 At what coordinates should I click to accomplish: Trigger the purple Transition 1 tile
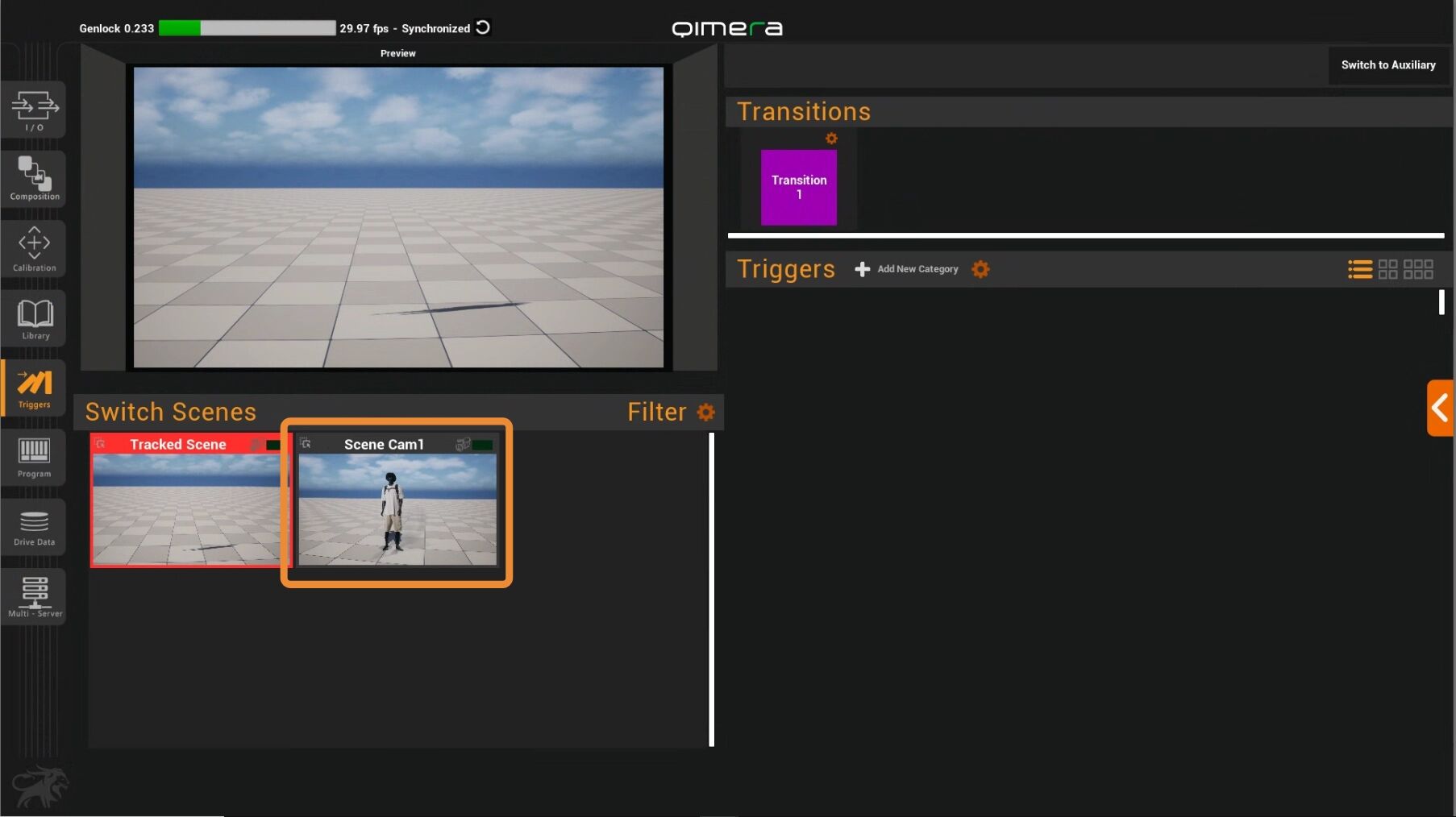[798, 187]
